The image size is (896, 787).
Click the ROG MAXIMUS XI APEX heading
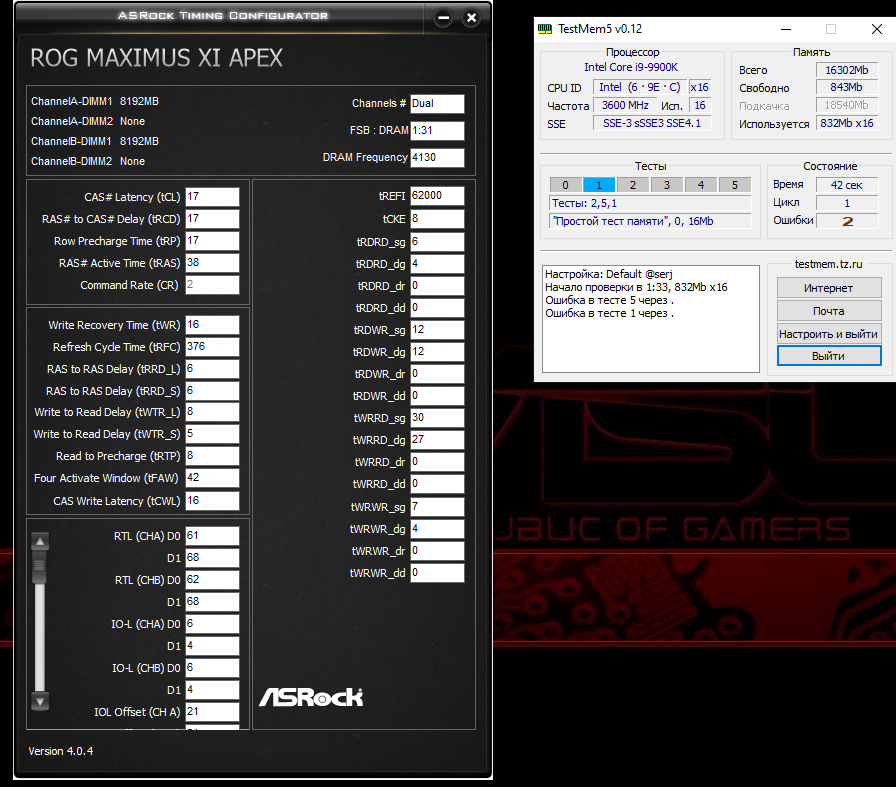[x=156, y=58]
